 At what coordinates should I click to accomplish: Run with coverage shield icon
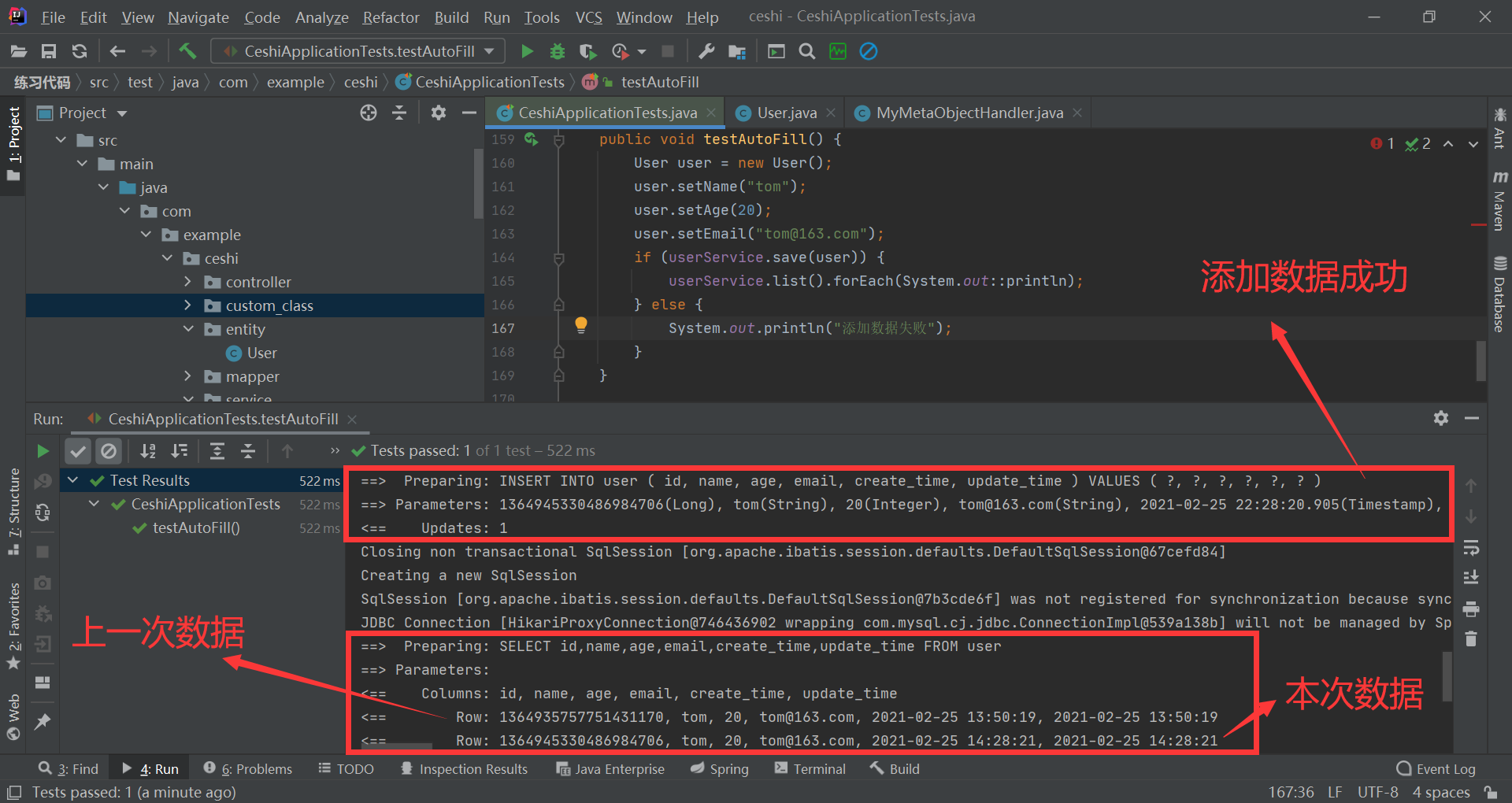click(x=587, y=51)
